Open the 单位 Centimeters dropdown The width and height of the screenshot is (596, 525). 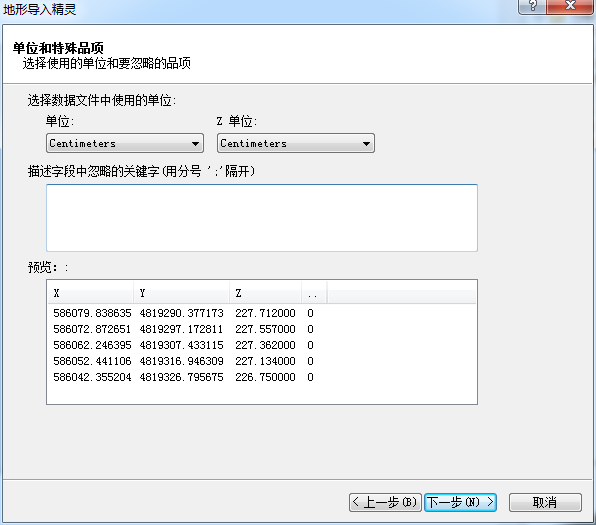coord(125,143)
